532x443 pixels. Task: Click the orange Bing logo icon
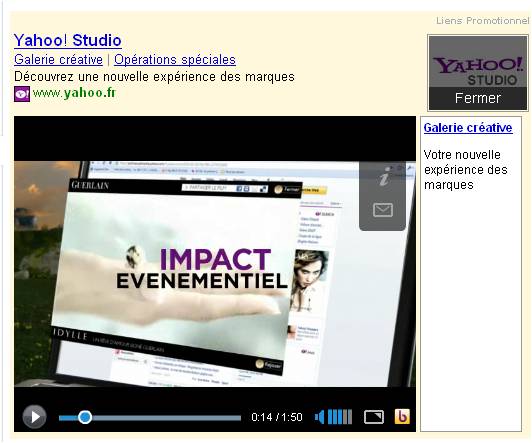pos(402,417)
